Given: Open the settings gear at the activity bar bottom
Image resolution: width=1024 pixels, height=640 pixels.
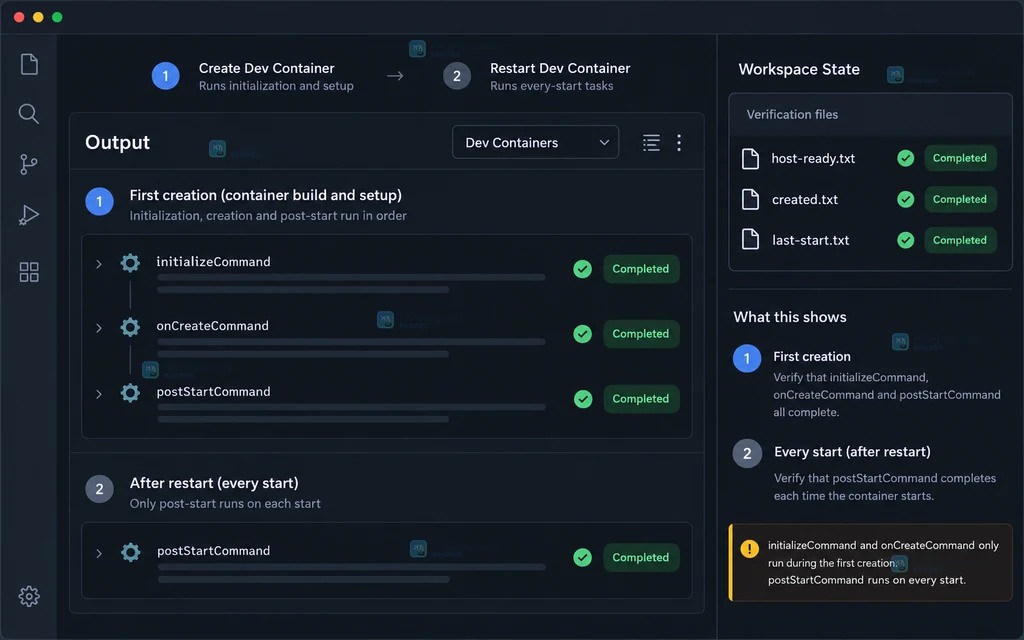Looking at the screenshot, I should pyautogui.click(x=29, y=596).
